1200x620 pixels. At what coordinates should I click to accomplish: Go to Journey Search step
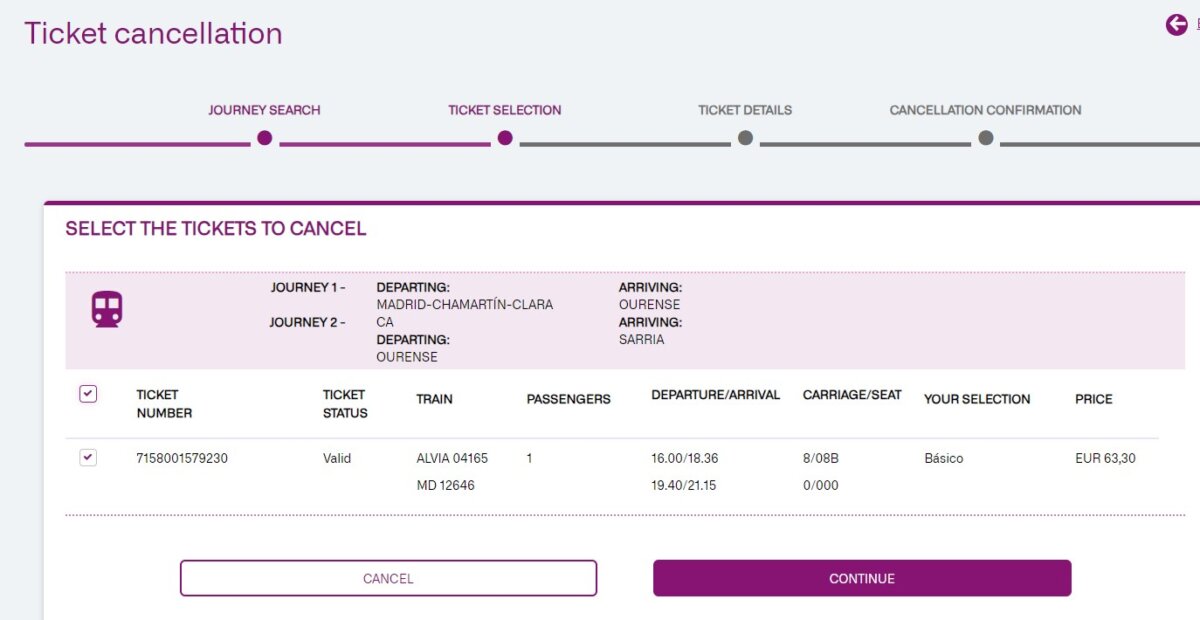coord(264,110)
